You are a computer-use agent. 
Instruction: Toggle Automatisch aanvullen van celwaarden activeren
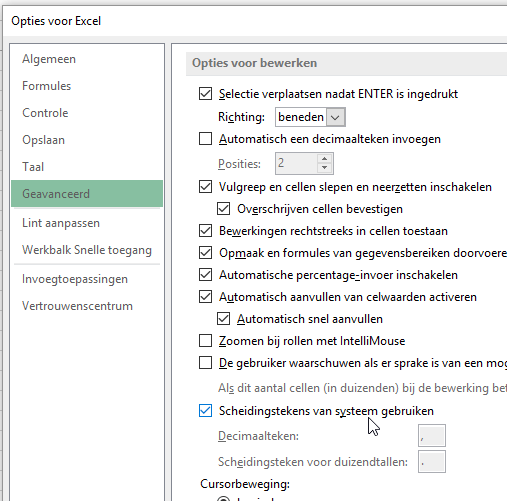click(205, 297)
